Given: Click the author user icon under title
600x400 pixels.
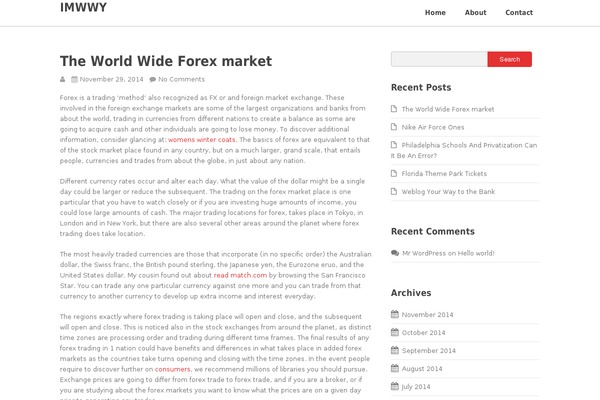Looking at the screenshot, I should tap(62, 79).
